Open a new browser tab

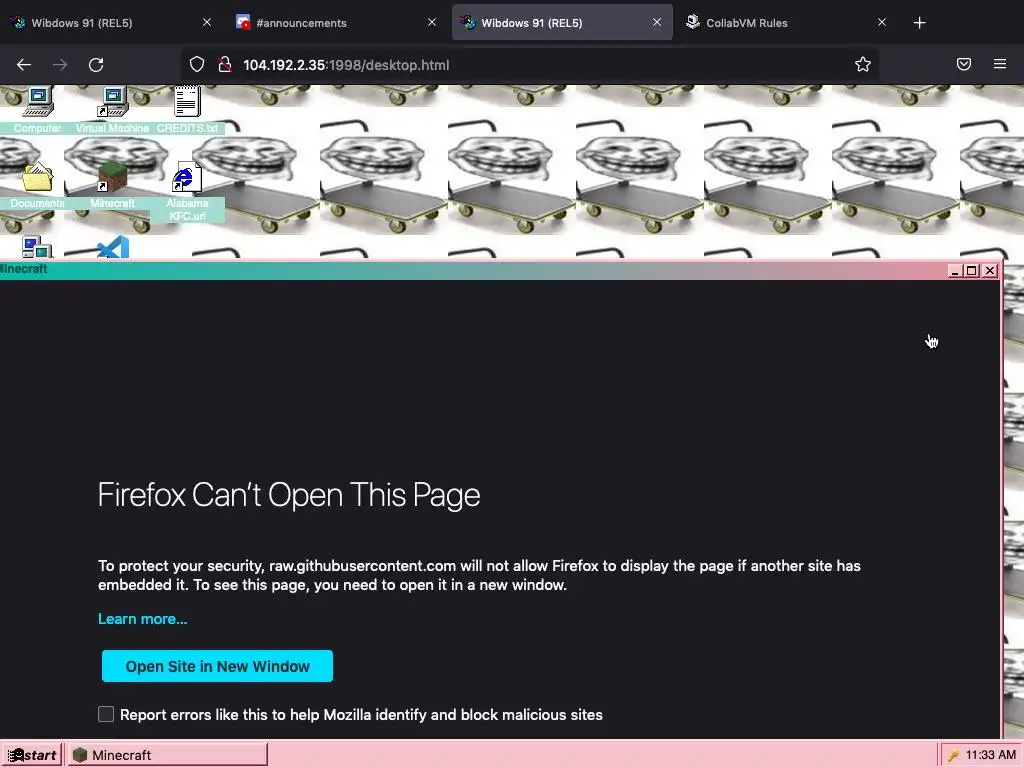[920, 23]
